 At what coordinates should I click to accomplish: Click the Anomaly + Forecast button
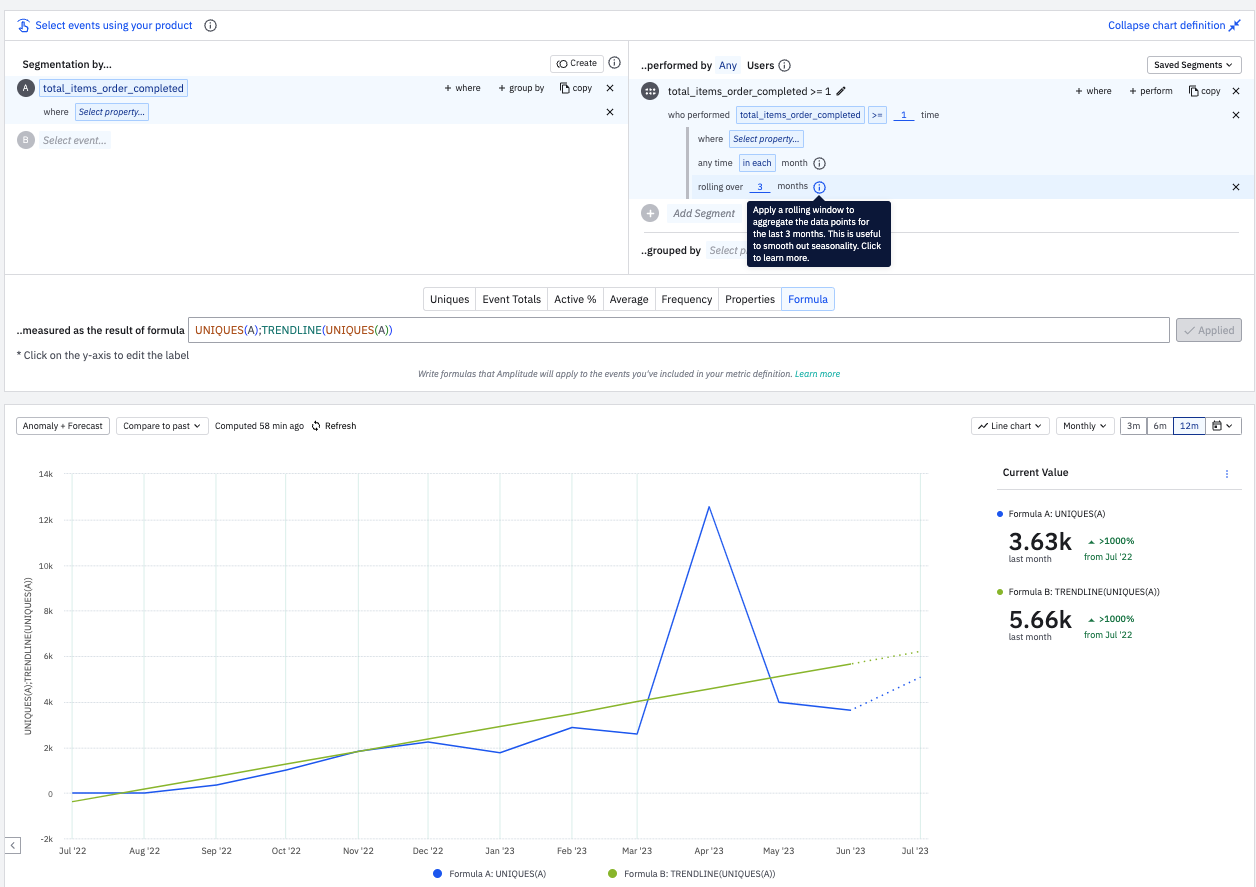[63, 426]
